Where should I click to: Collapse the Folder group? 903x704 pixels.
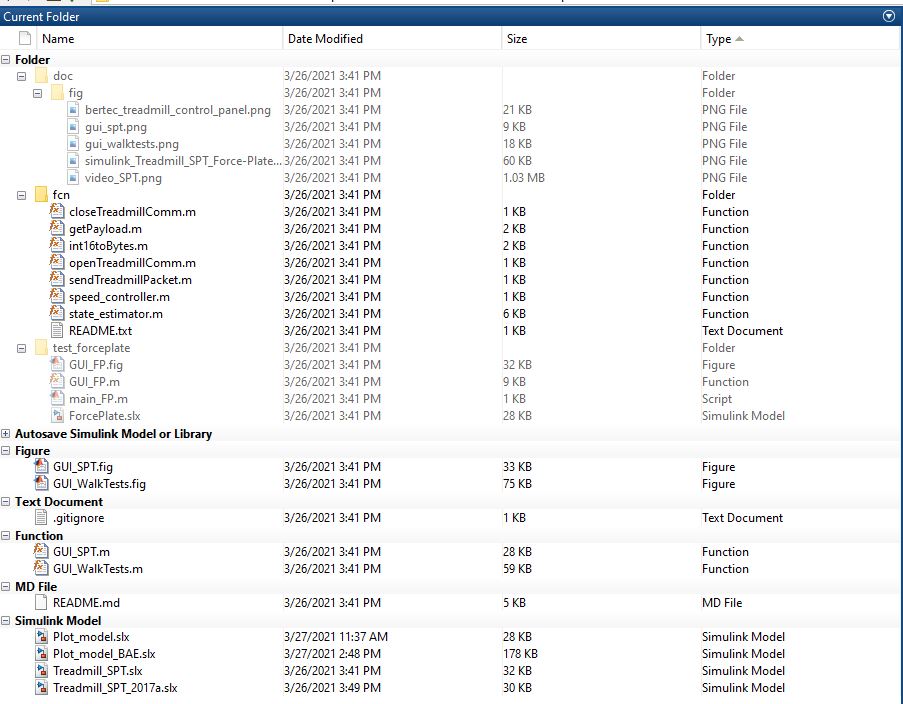pos(6,59)
